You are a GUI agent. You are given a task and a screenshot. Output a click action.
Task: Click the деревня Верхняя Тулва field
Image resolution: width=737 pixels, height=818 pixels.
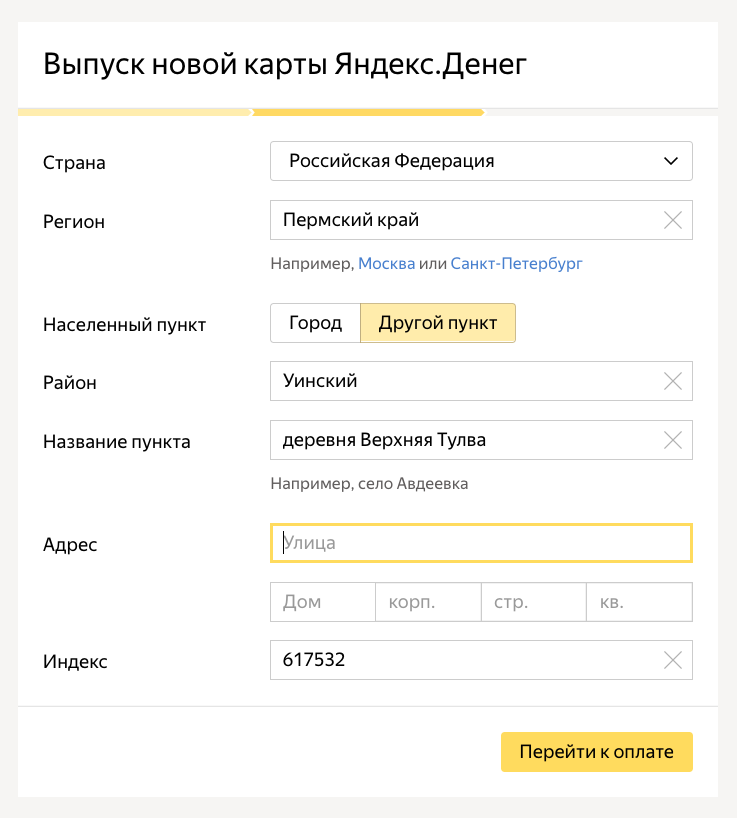click(450, 440)
